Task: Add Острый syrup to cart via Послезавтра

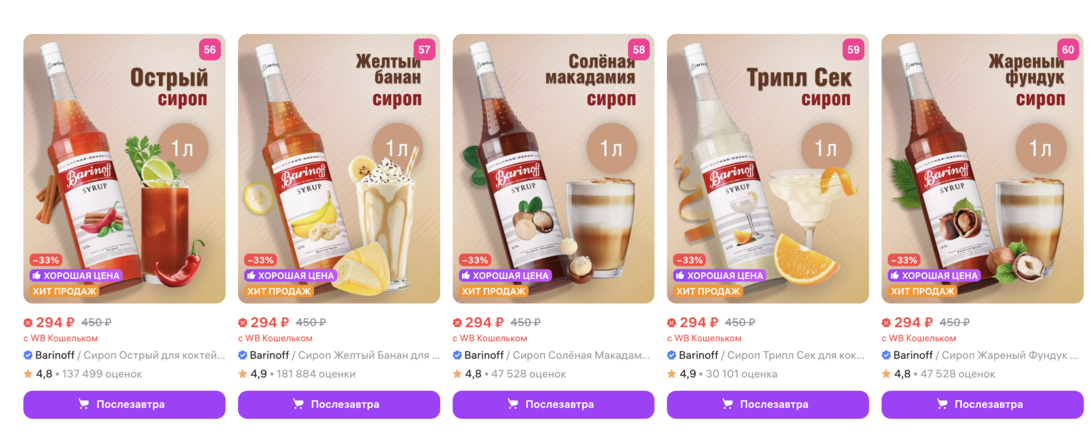Action: click(124, 404)
